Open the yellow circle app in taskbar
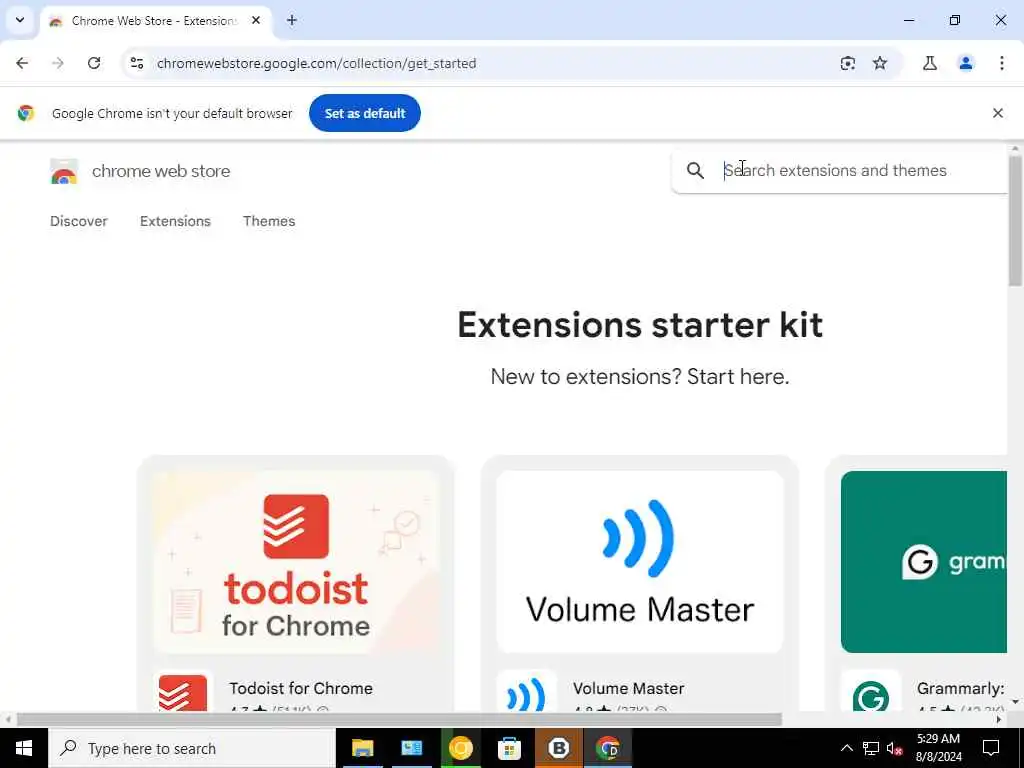 pos(460,748)
